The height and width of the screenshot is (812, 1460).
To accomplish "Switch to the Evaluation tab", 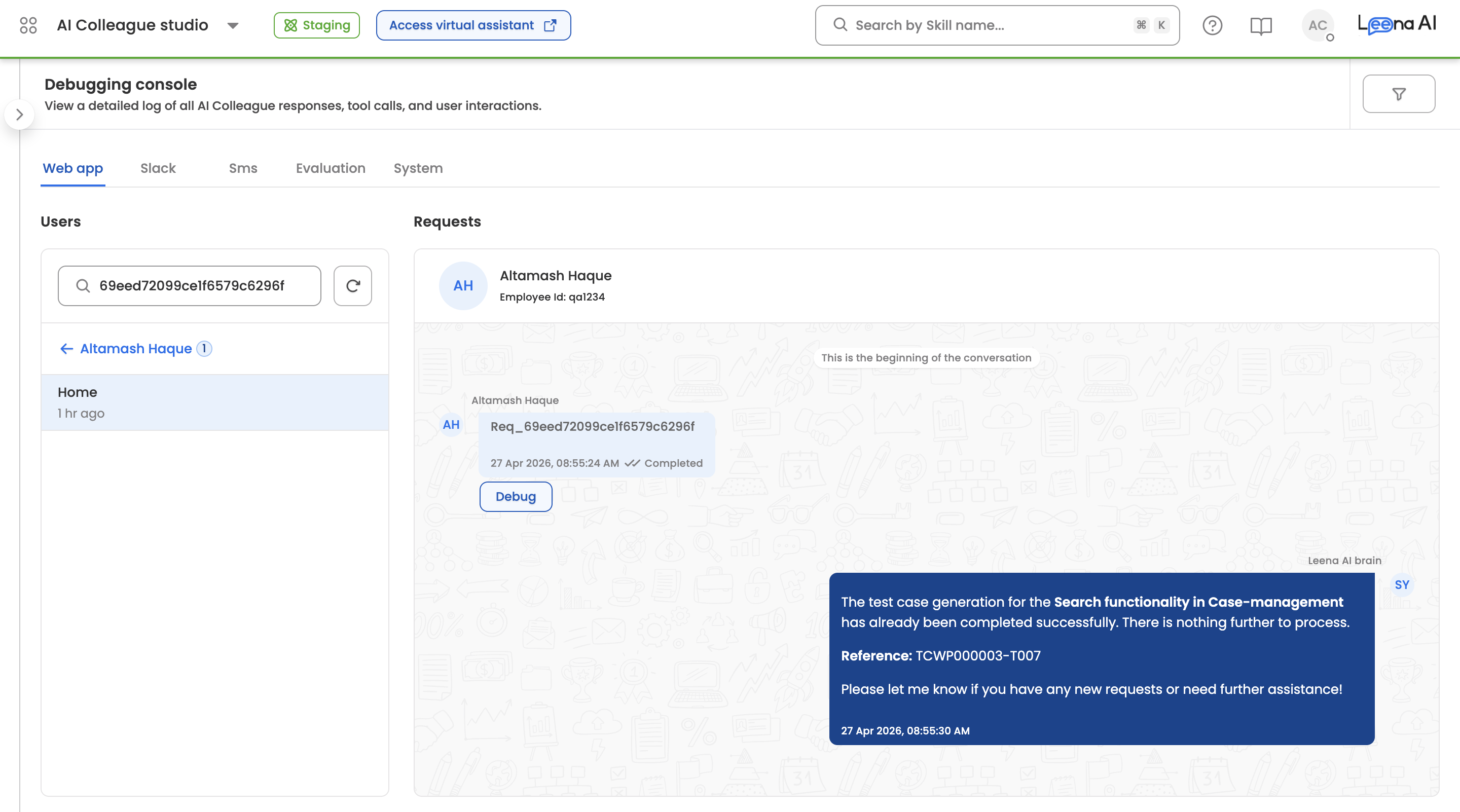I will 331,168.
